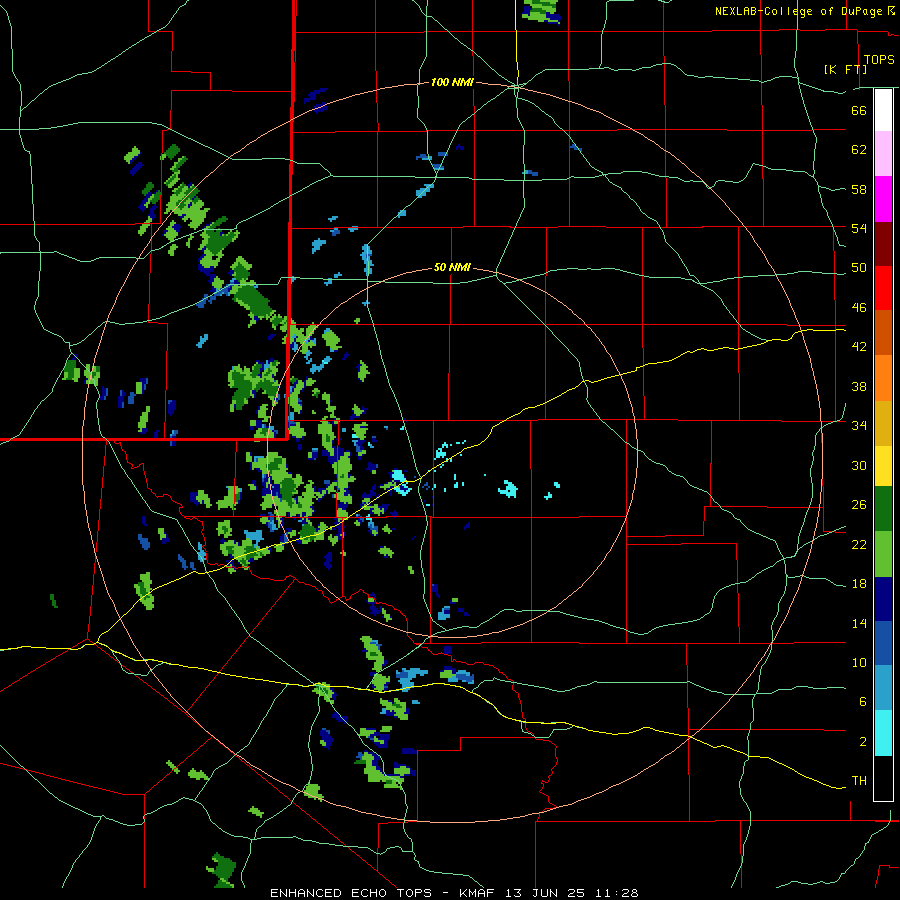Click the legend value '18'
900x900 pixels.
click(x=859, y=584)
